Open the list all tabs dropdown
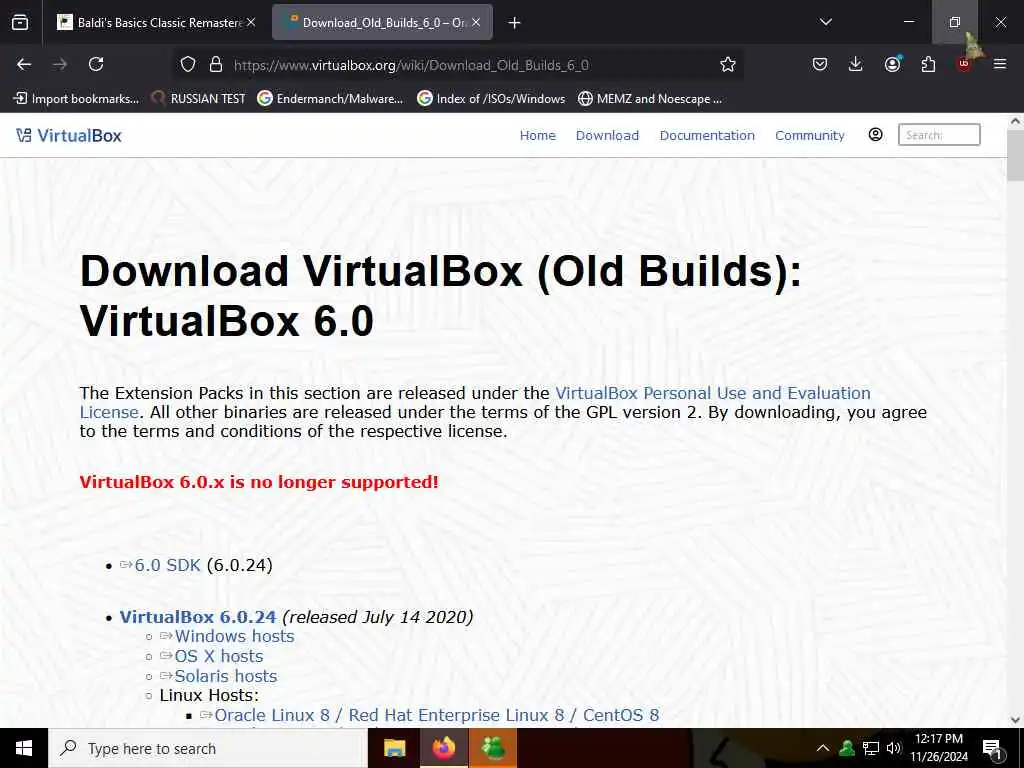 coord(825,22)
